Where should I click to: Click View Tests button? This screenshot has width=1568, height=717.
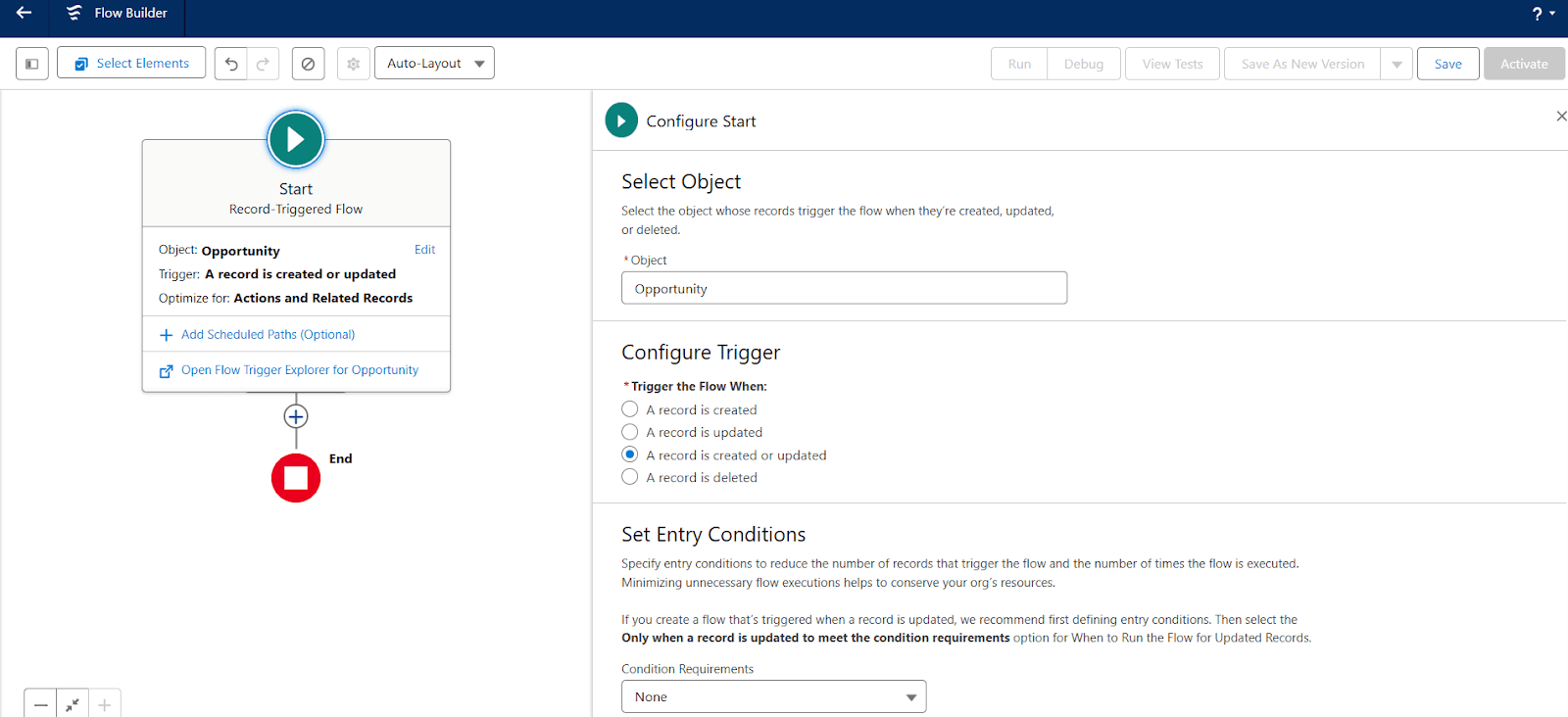(1172, 64)
